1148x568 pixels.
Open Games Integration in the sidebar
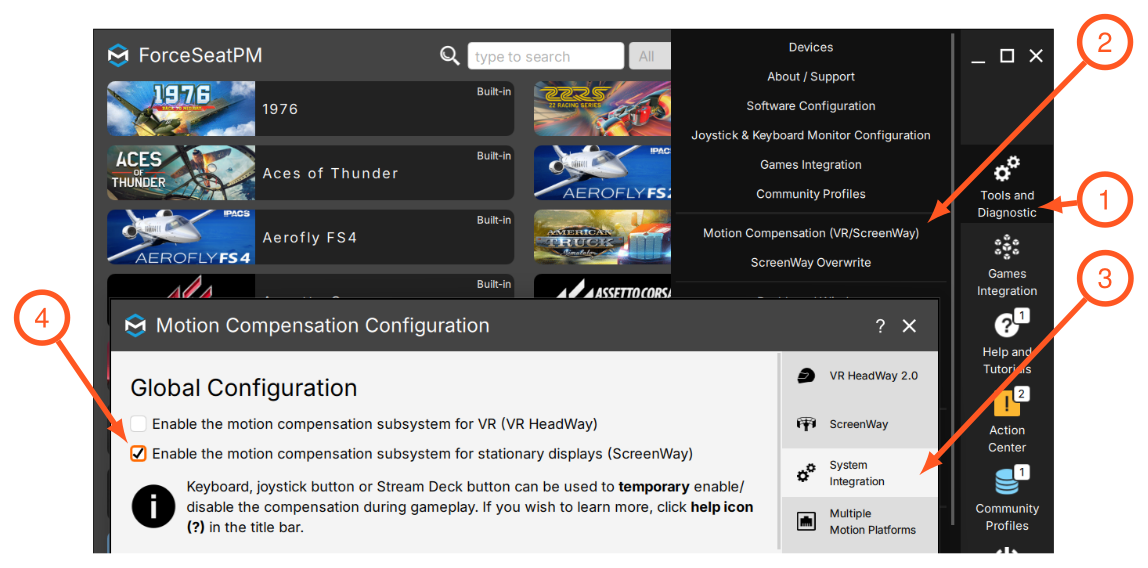click(1007, 266)
